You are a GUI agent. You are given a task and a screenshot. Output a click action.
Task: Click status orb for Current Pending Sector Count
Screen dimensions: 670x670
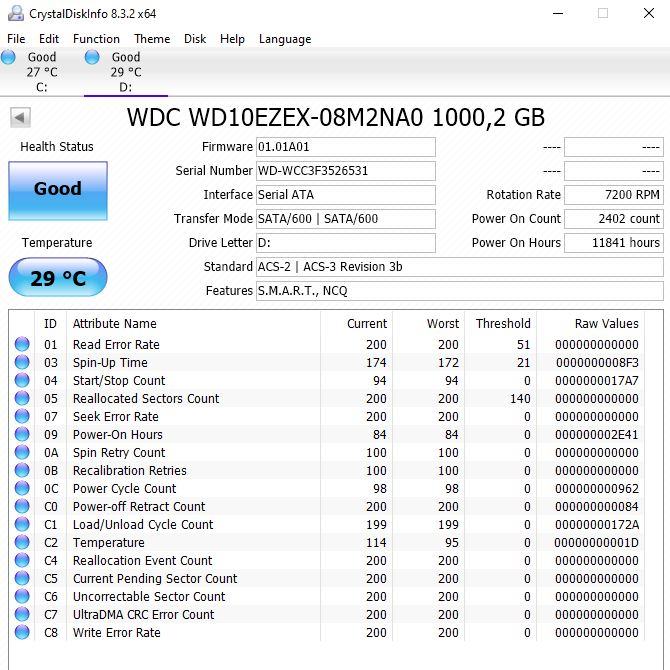click(22, 578)
